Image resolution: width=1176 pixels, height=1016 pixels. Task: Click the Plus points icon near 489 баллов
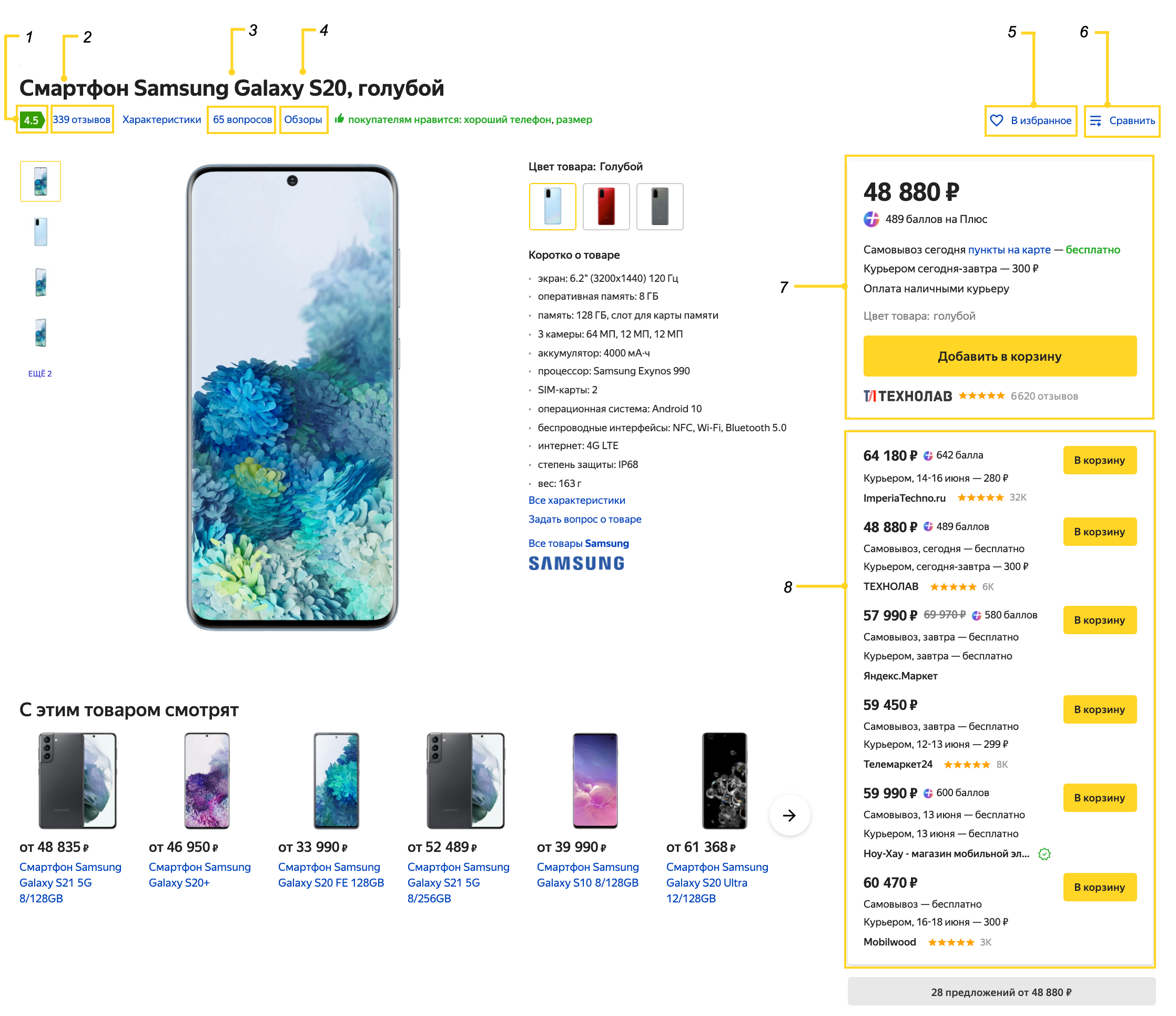click(x=871, y=219)
